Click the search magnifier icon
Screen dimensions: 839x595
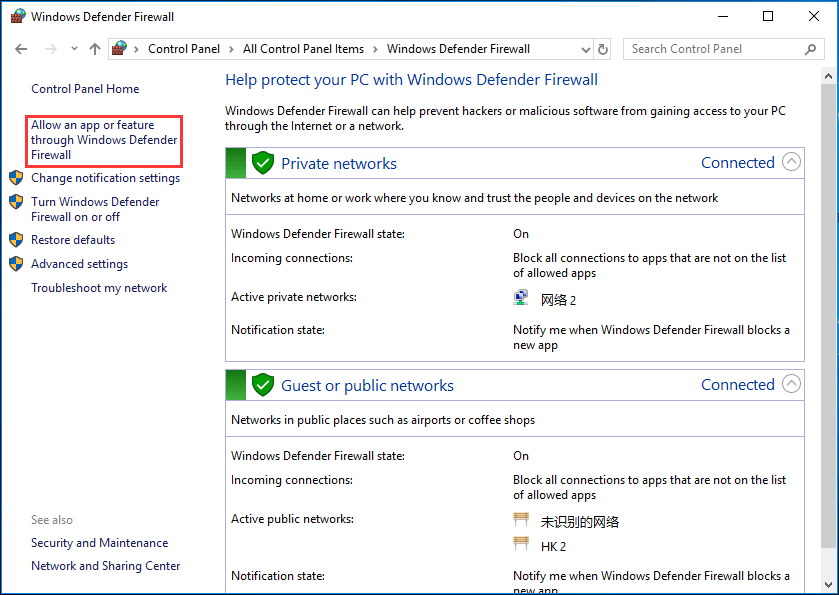811,49
